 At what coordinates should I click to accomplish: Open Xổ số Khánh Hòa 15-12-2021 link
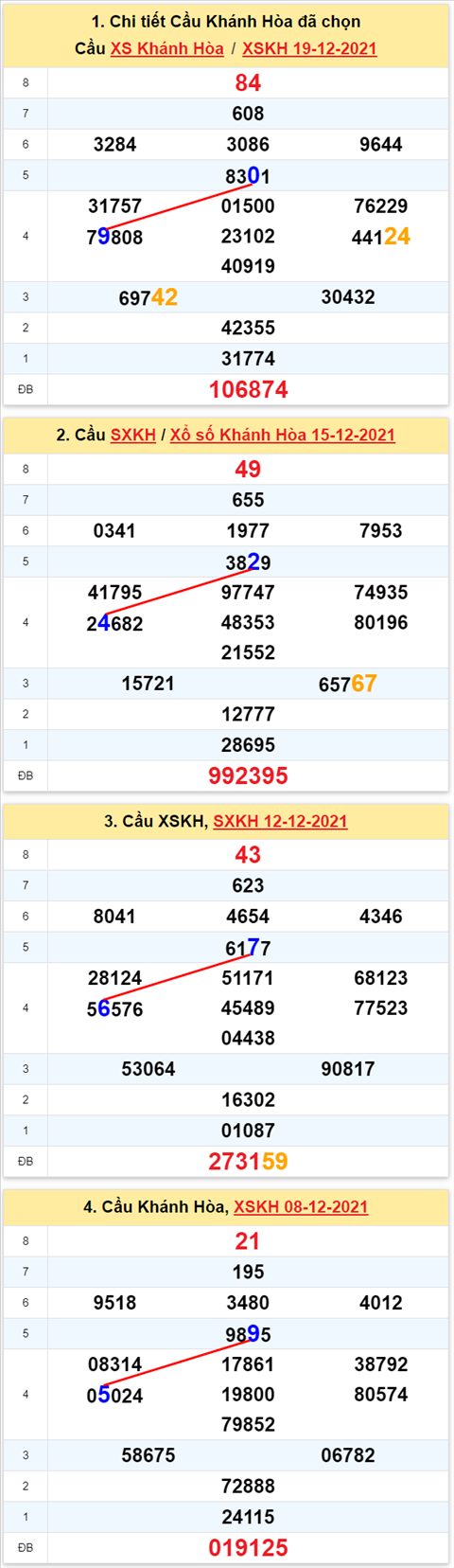tap(283, 435)
